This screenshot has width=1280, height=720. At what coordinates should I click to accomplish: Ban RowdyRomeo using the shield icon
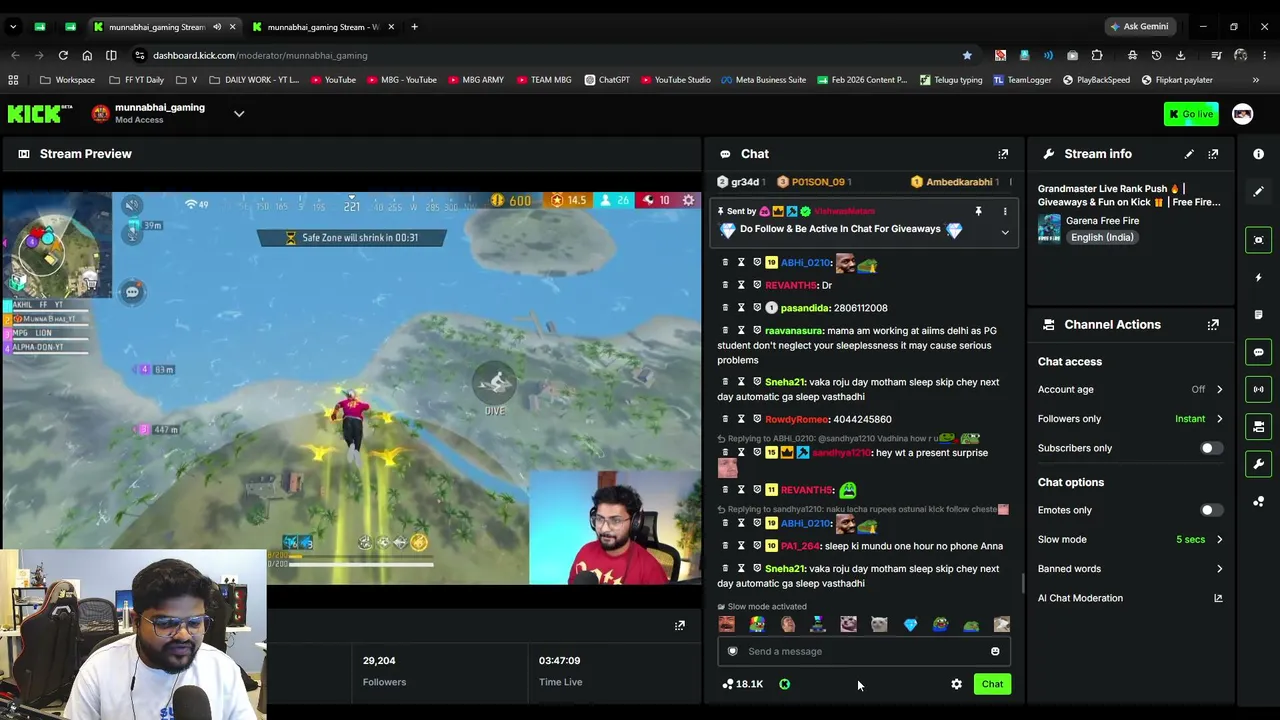(757, 419)
